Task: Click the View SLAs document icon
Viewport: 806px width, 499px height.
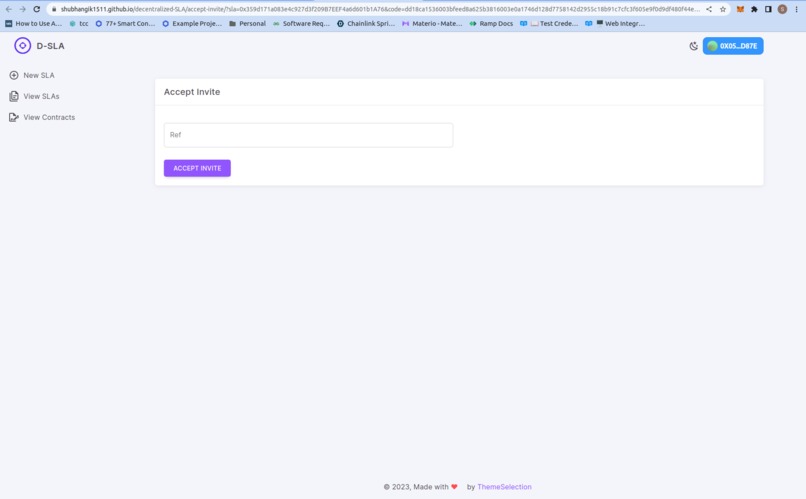Action: (14, 96)
